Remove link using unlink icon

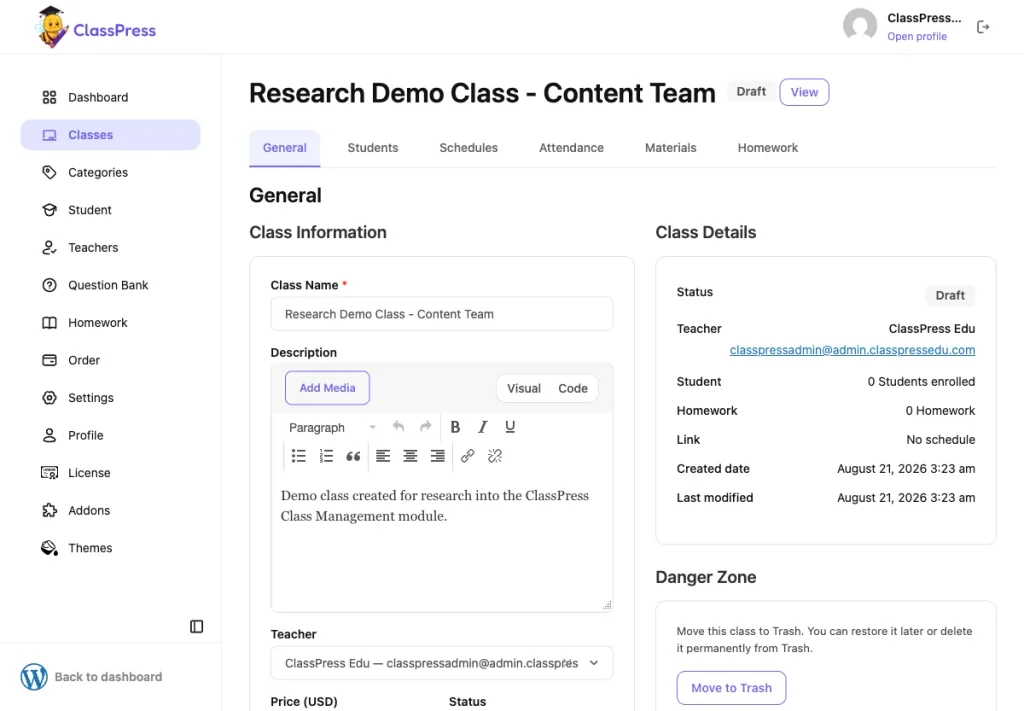click(x=495, y=456)
